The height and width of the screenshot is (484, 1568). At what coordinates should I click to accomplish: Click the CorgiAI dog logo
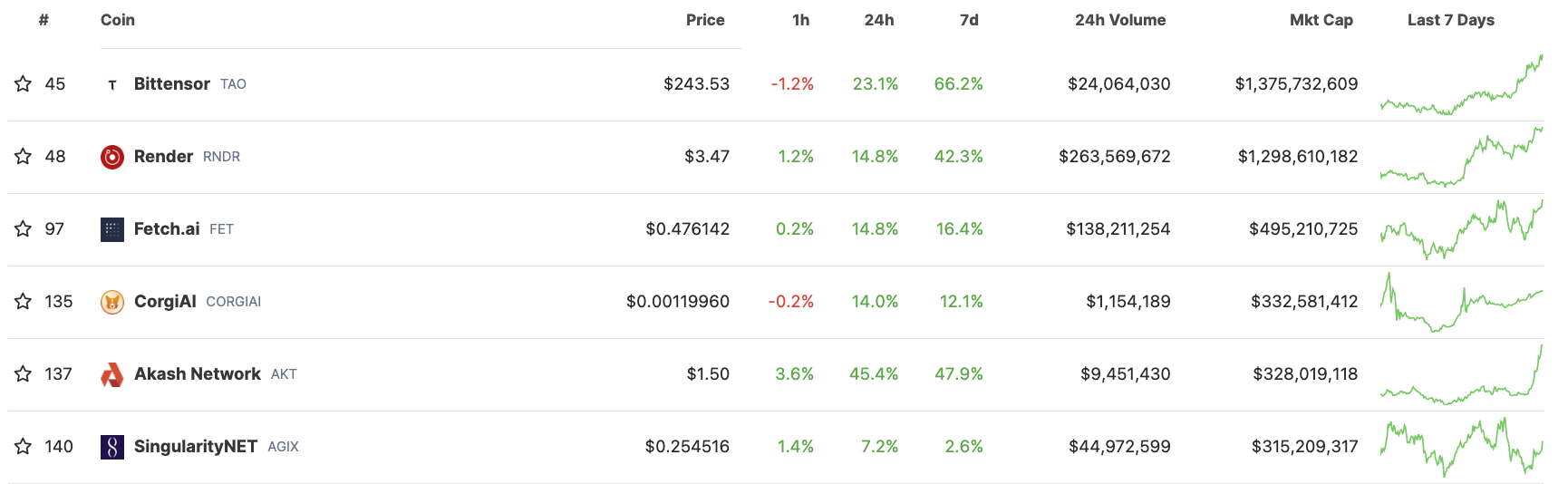click(x=112, y=302)
